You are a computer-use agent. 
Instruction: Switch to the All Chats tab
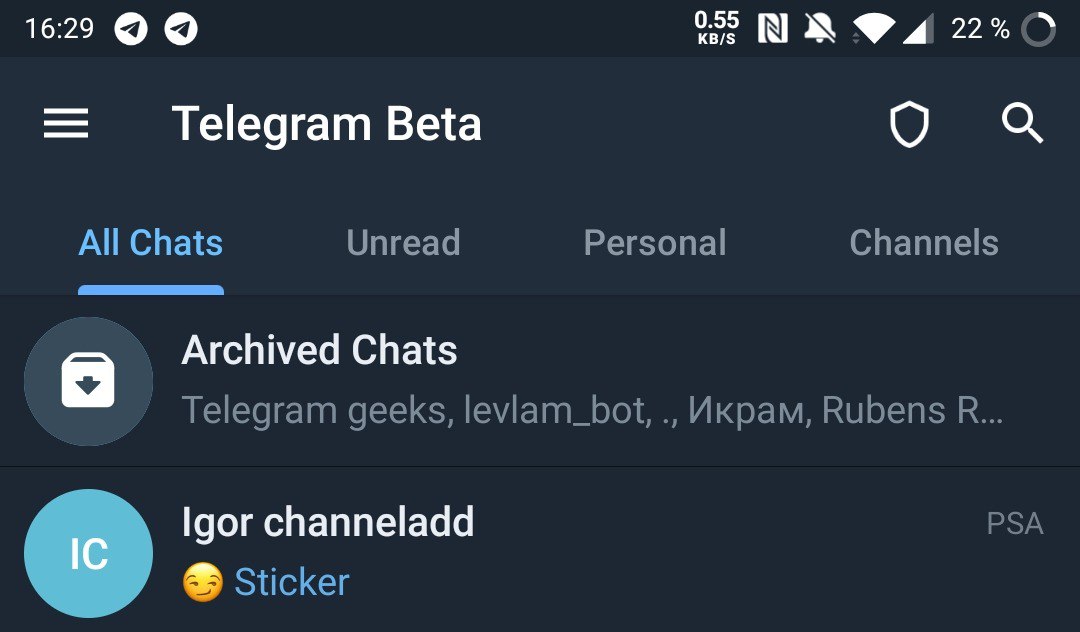(151, 243)
